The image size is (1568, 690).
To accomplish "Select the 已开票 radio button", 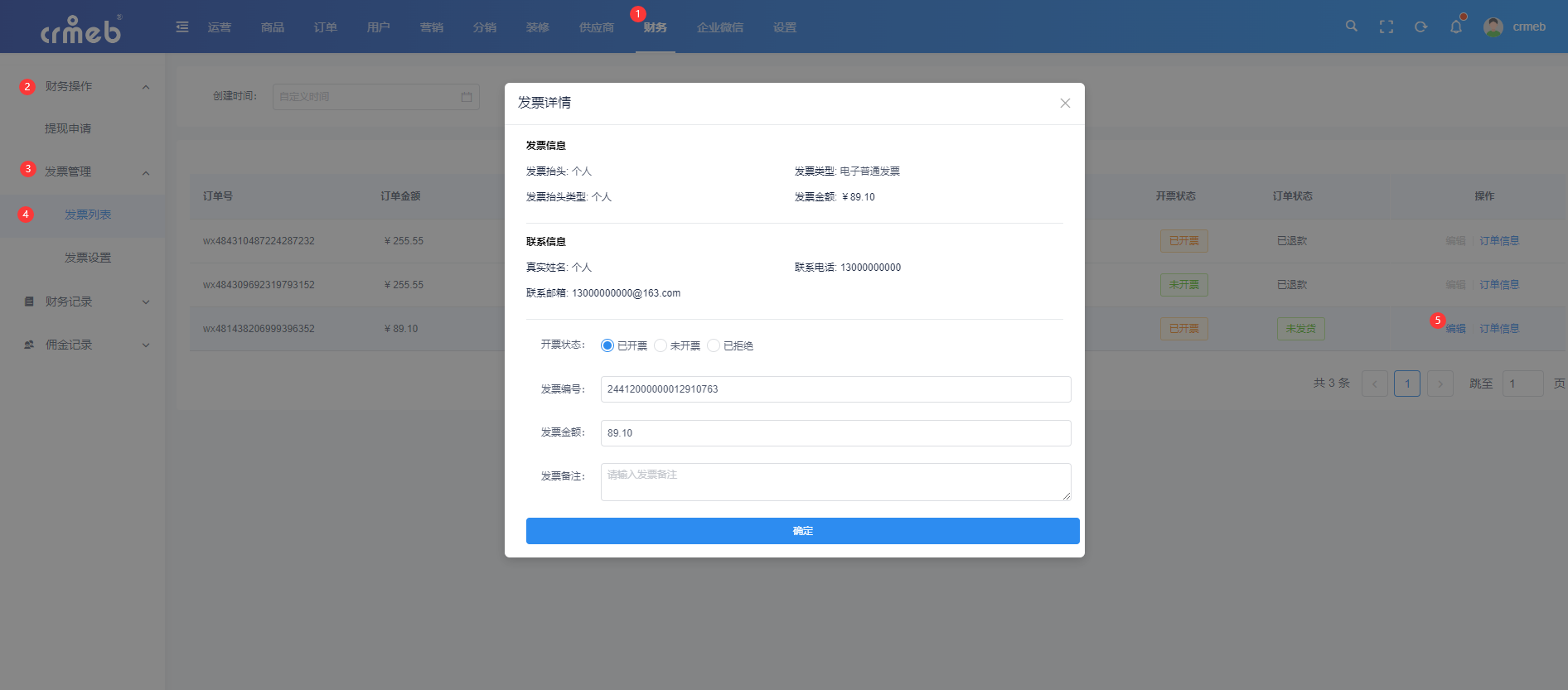I will [607, 345].
